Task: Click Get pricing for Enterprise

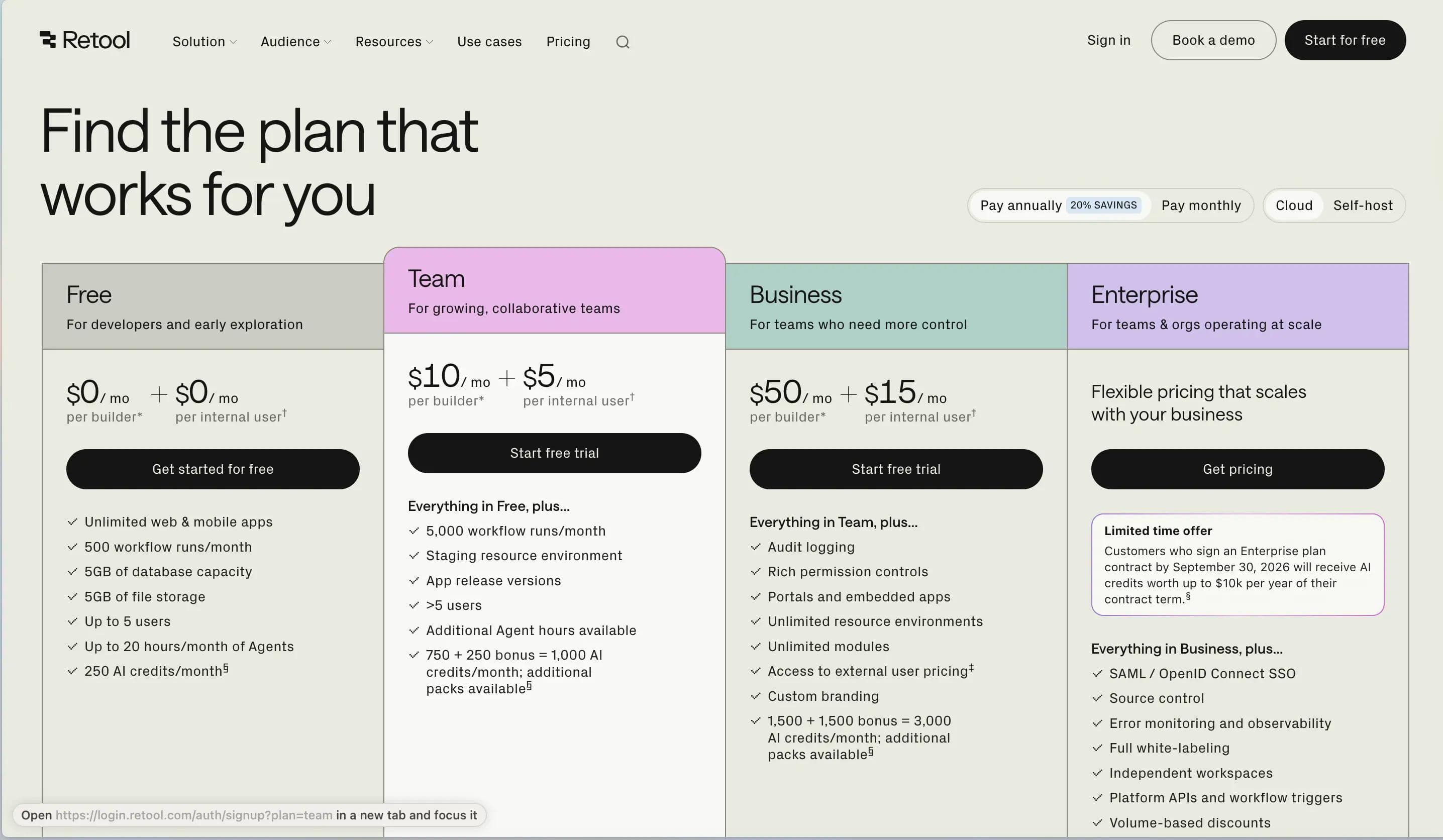Action: click(x=1238, y=469)
